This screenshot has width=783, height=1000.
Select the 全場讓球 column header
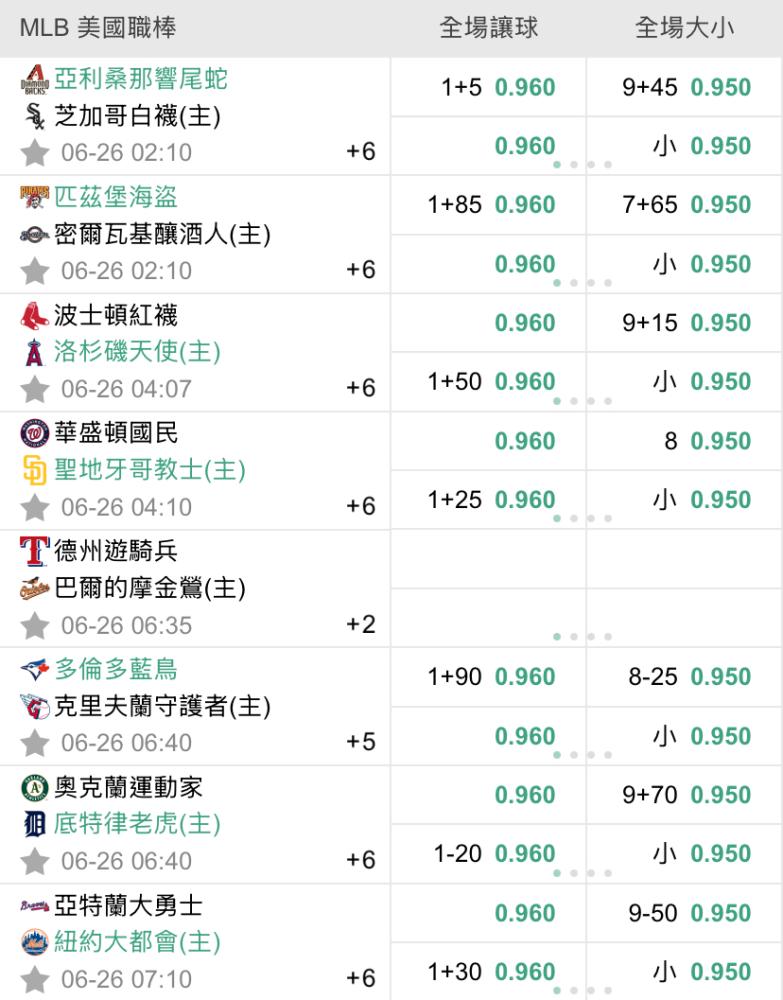(488, 28)
